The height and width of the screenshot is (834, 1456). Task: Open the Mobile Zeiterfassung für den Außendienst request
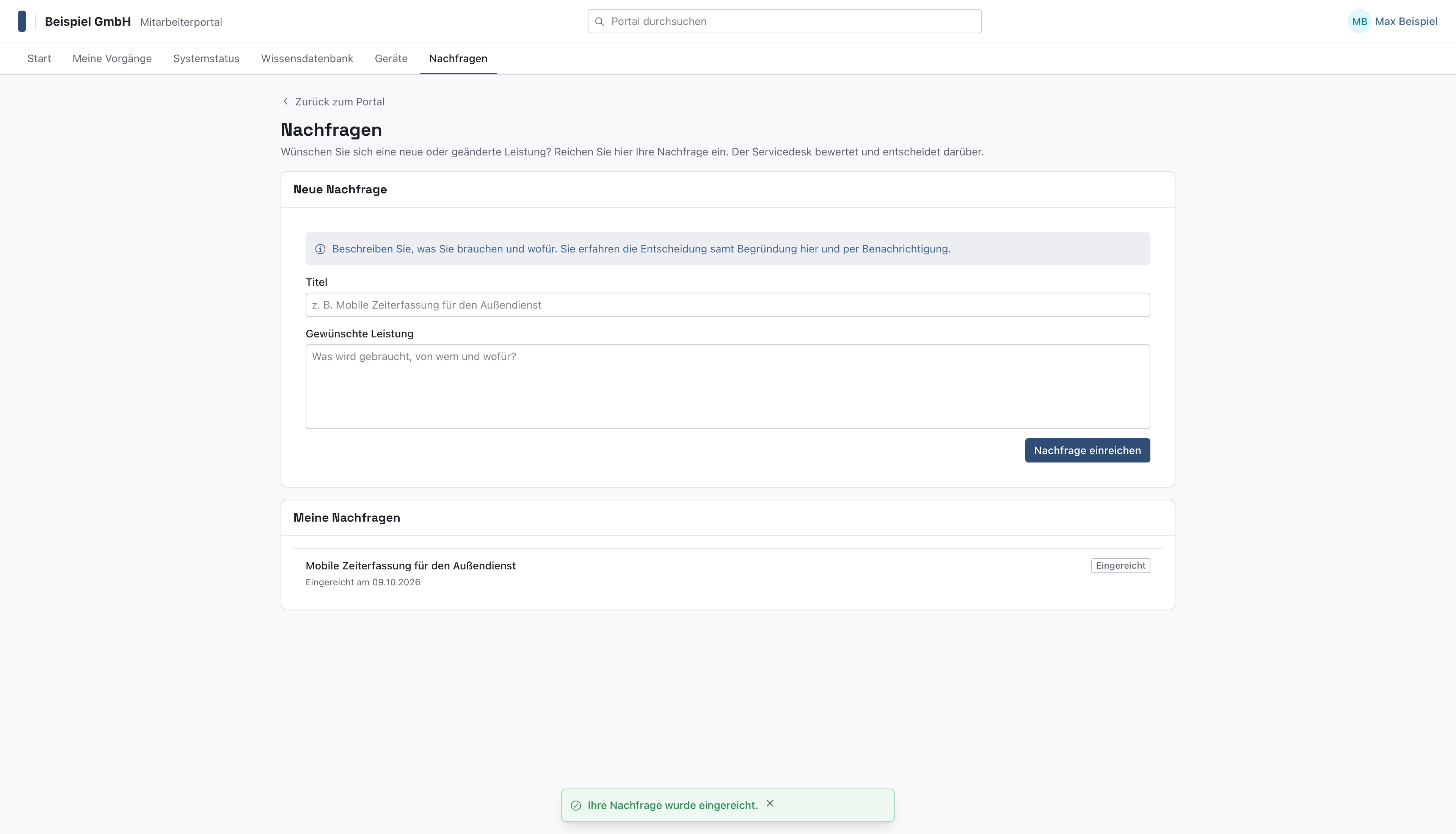(x=410, y=566)
